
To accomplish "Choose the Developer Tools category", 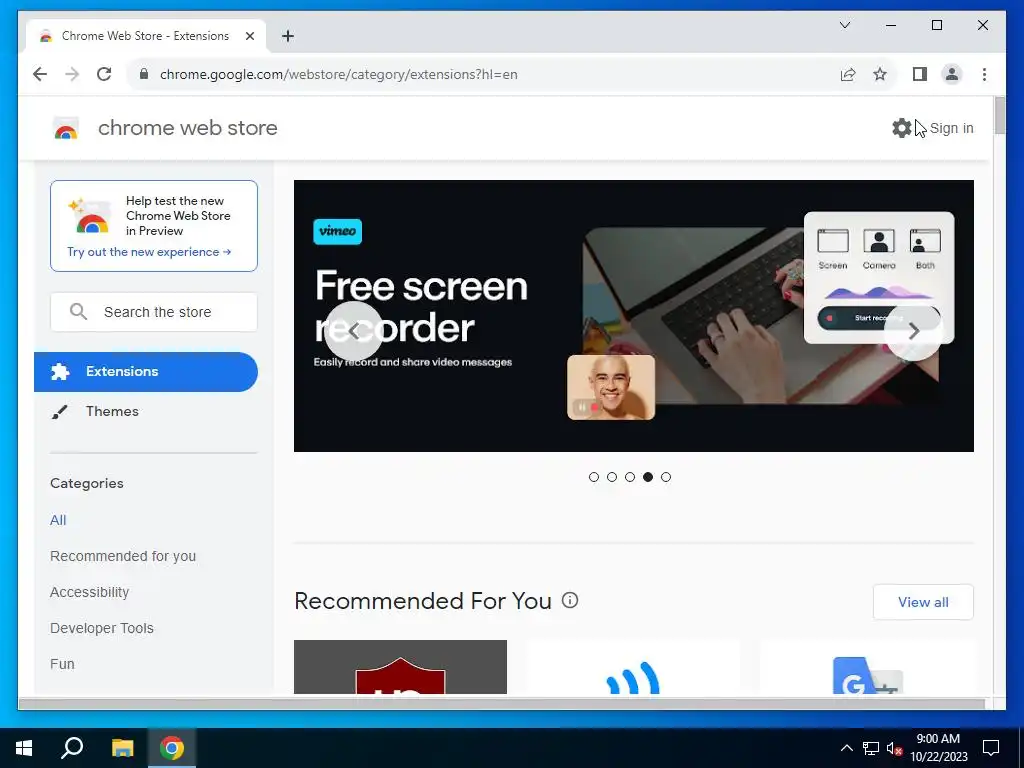I will tap(102, 628).
